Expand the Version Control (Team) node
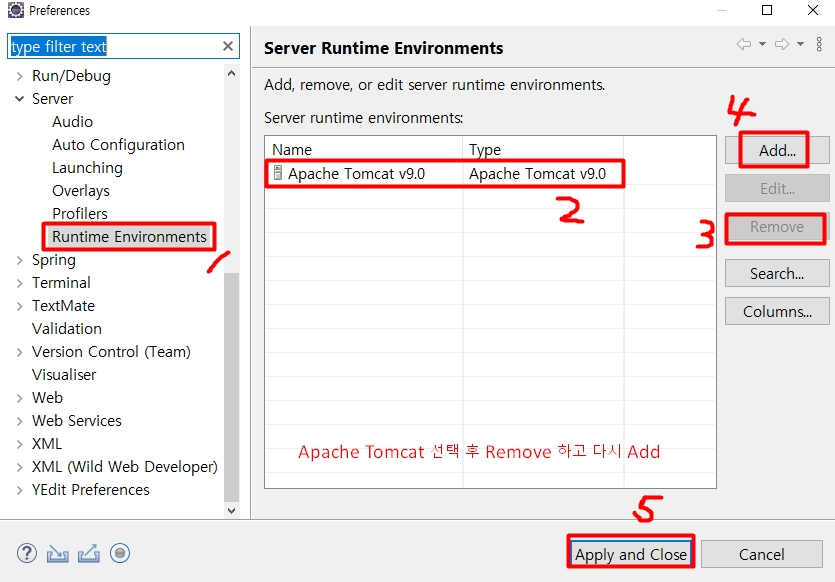 (20, 352)
